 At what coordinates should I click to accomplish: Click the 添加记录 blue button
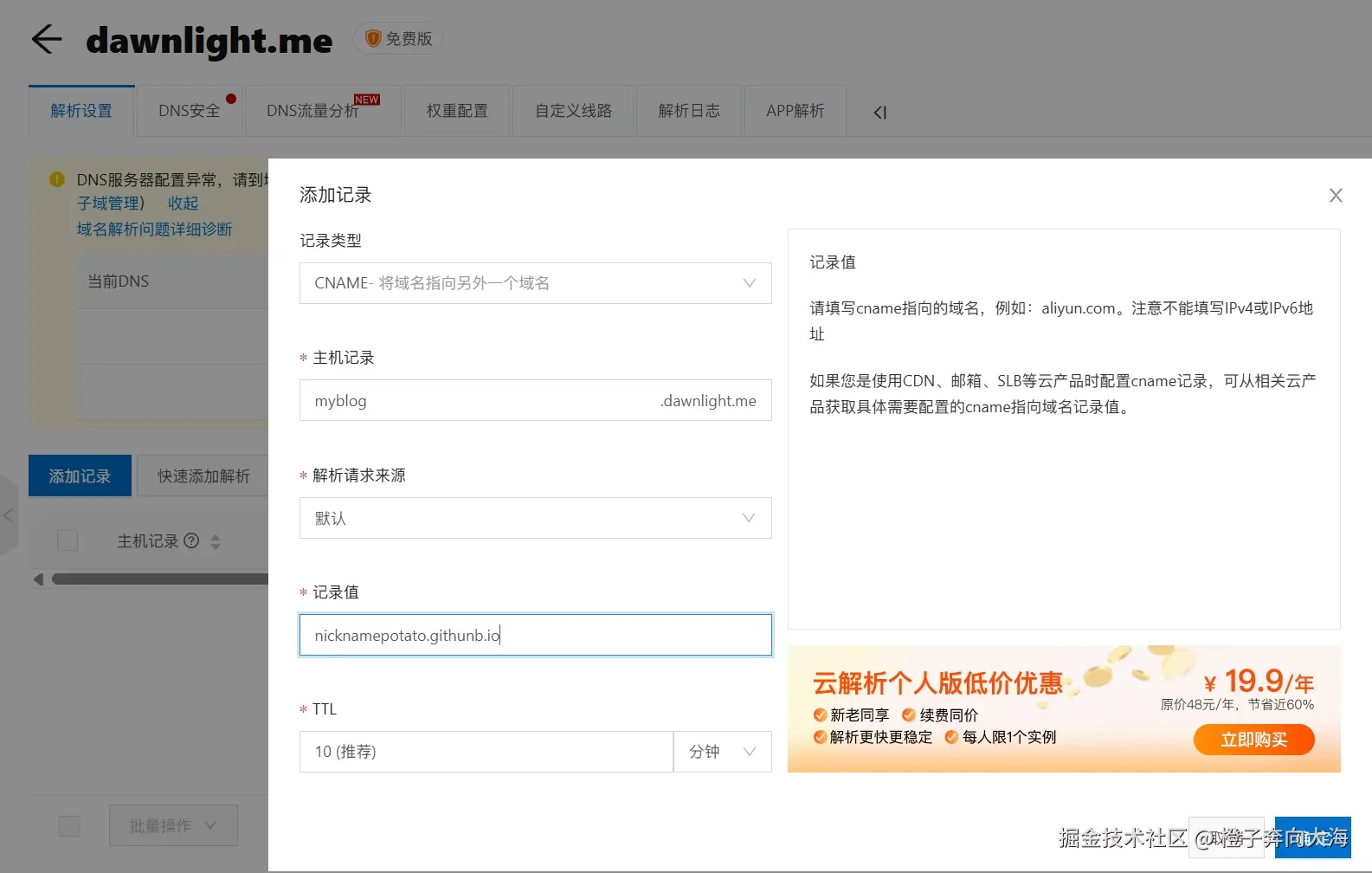point(80,475)
